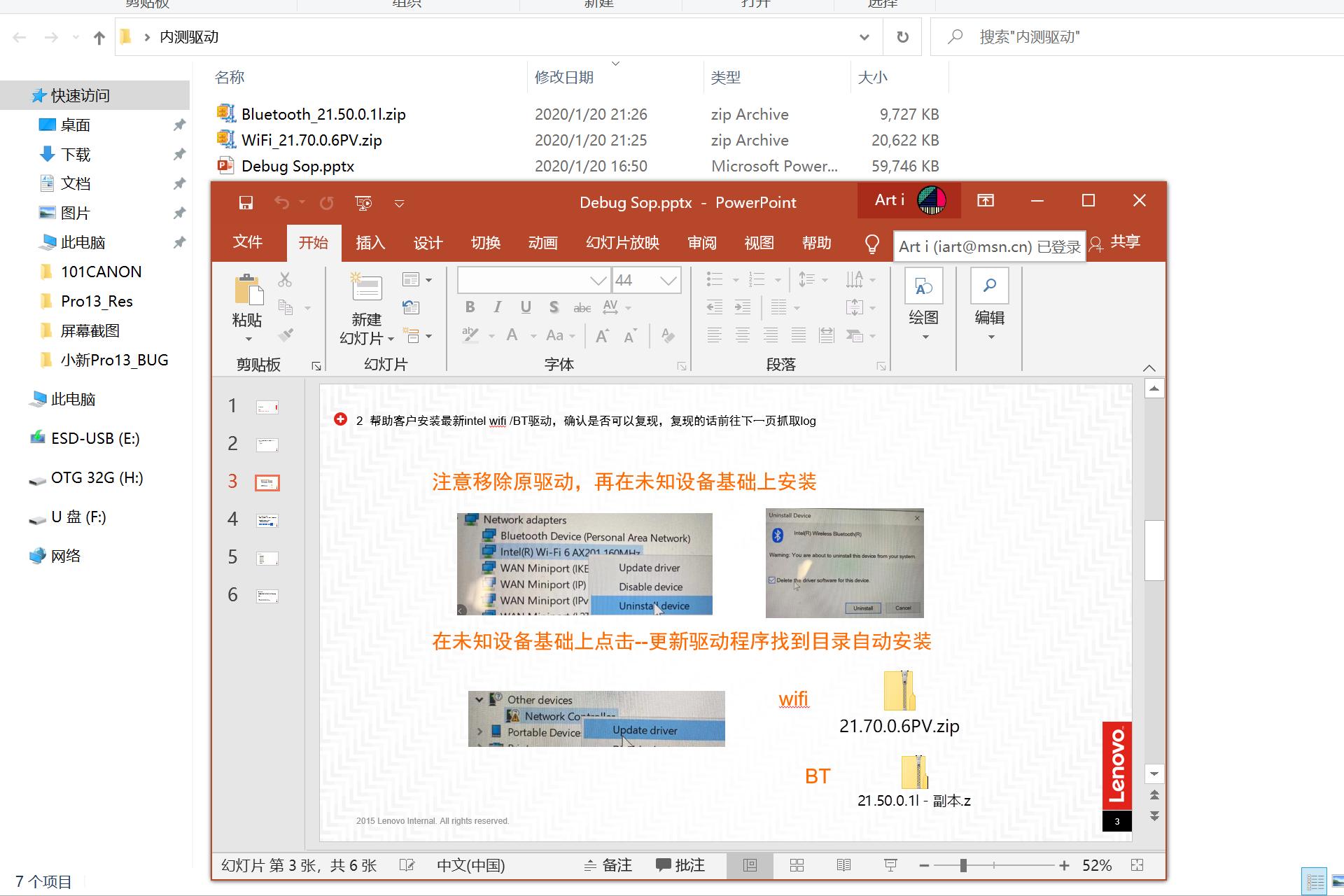Viewport: 1344px width, 896px height.
Task: Click the 共享 (Share) button
Action: pyautogui.click(x=1126, y=242)
